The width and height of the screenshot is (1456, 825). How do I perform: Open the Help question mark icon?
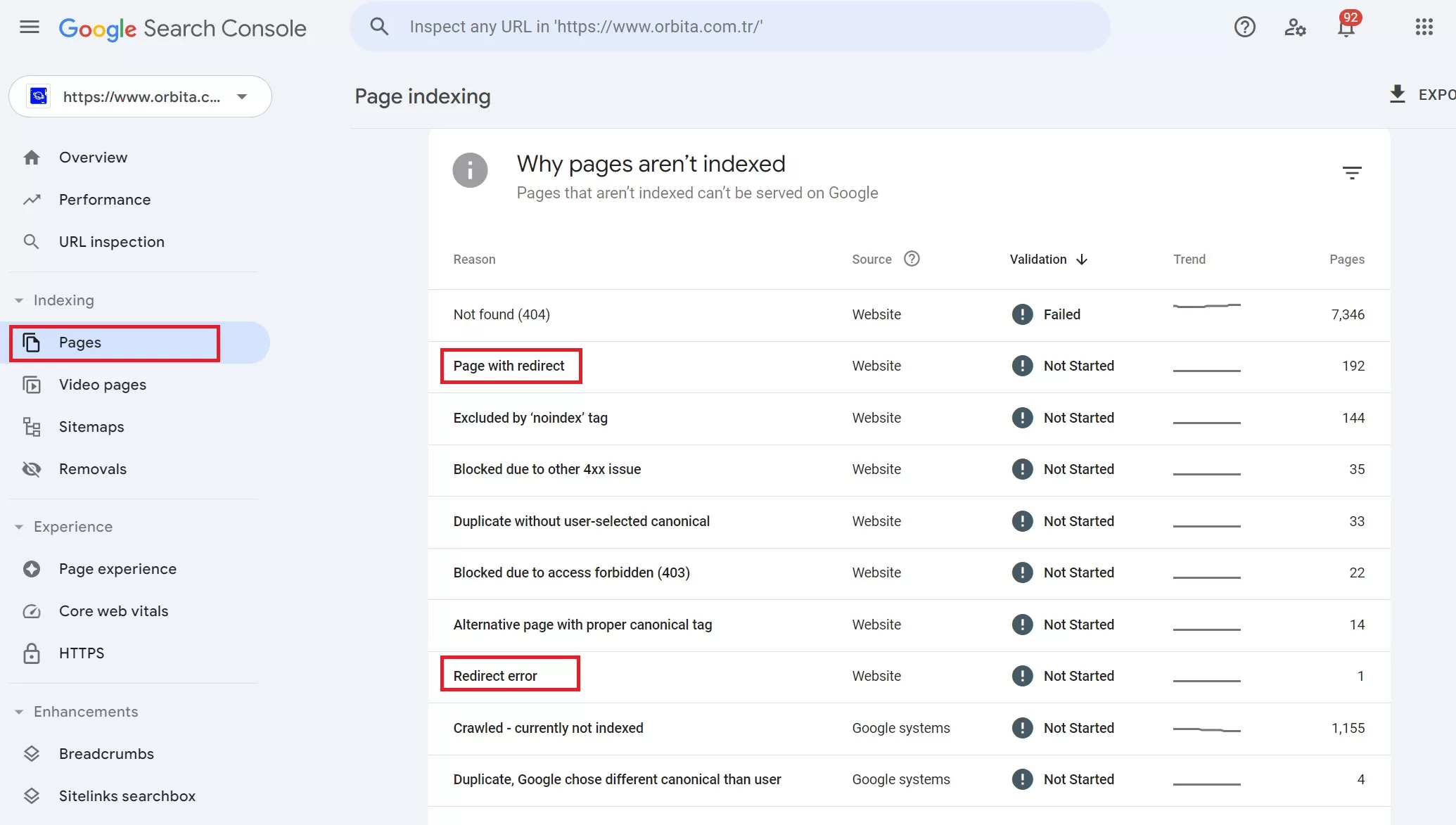coord(1244,27)
